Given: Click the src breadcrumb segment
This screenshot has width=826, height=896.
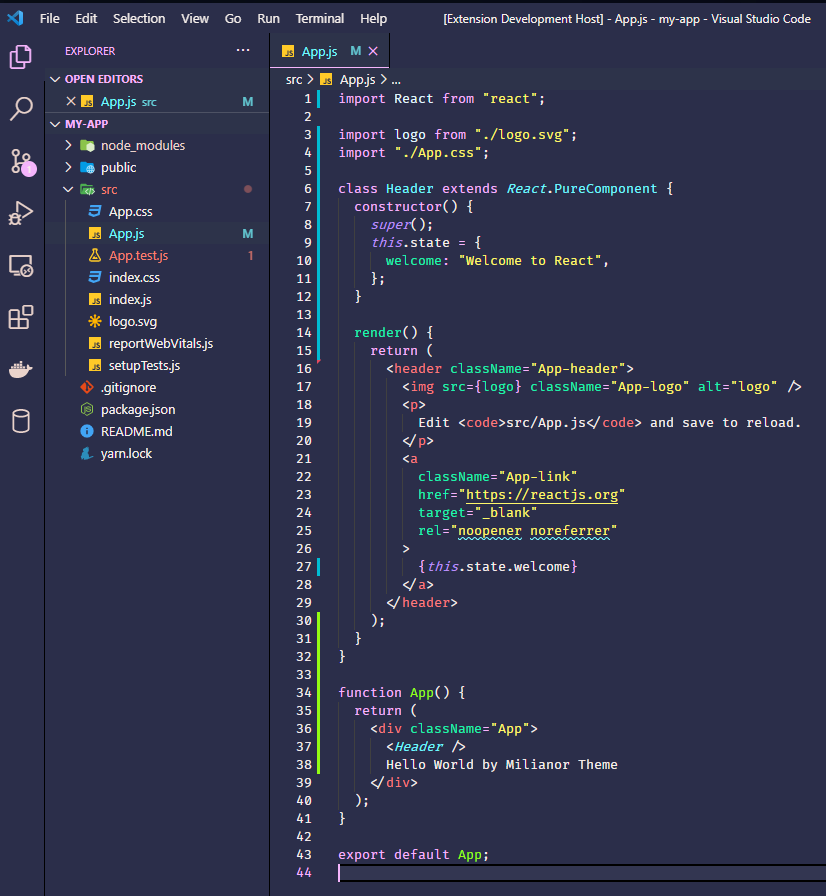Looking at the screenshot, I should (x=294, y=79).
